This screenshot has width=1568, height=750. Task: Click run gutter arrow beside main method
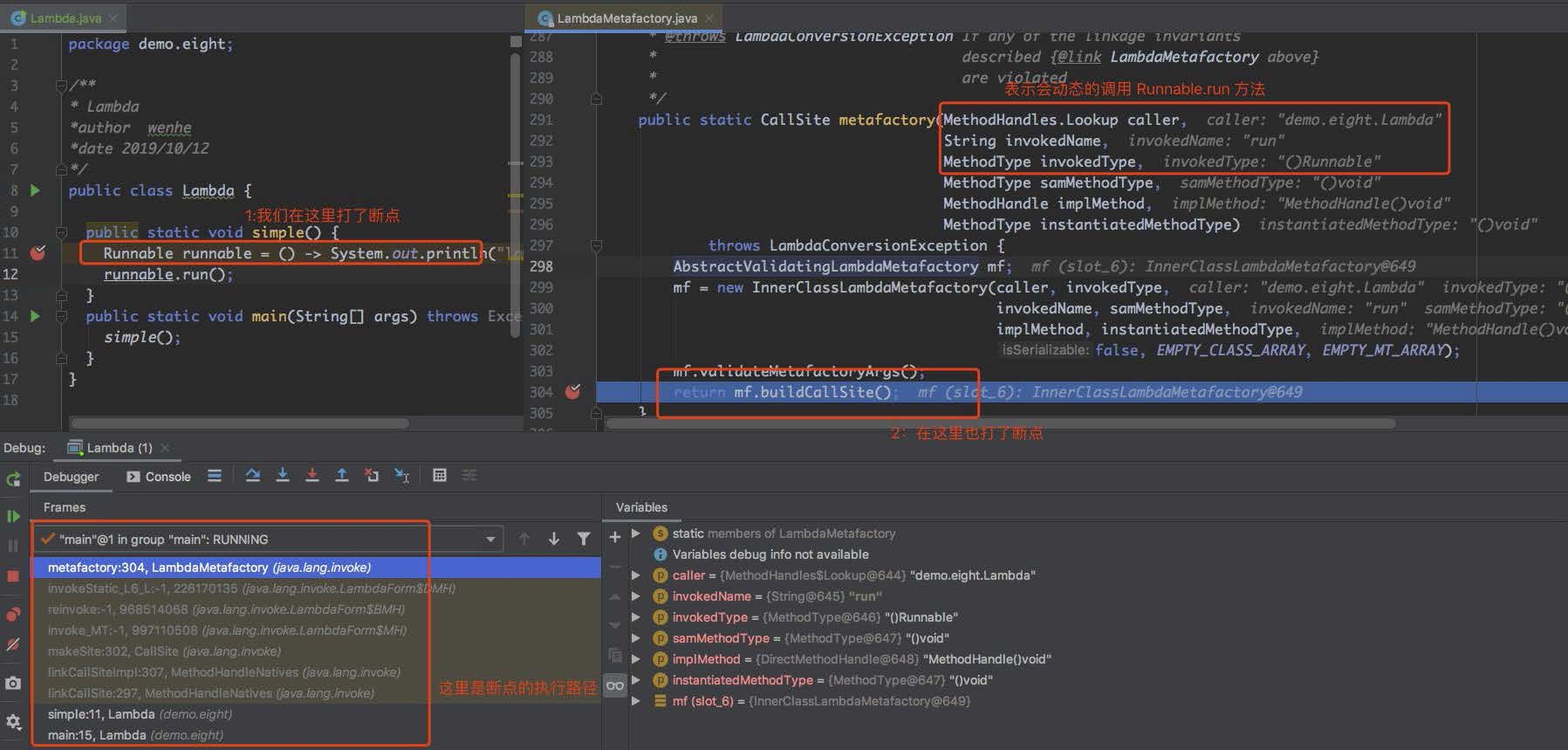coord(35,315)
